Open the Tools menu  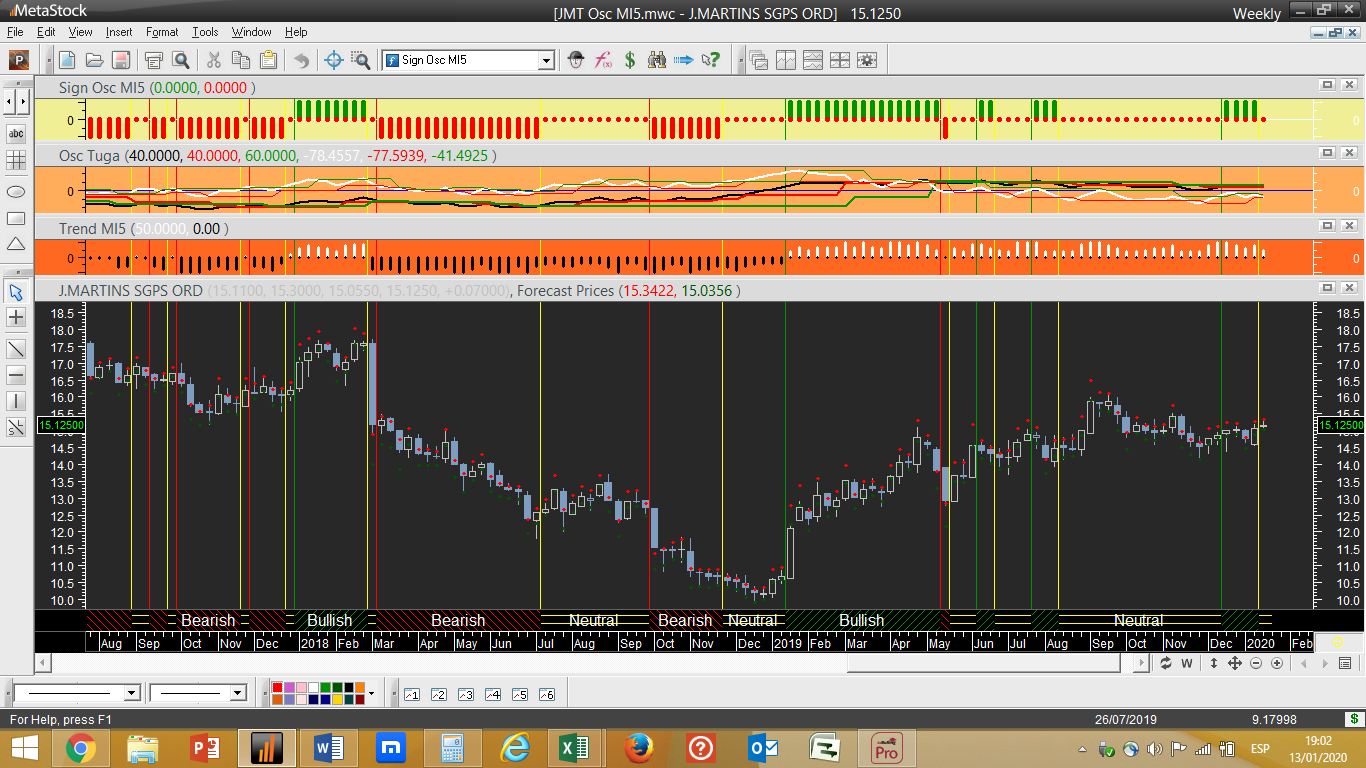205,32
